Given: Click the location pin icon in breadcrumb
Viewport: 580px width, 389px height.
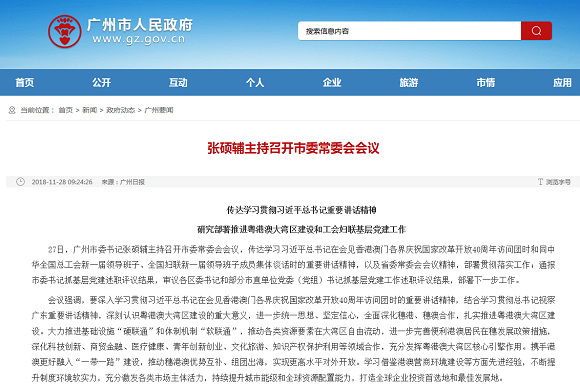Looking at the screenshot, I should (x=12, y=110).
